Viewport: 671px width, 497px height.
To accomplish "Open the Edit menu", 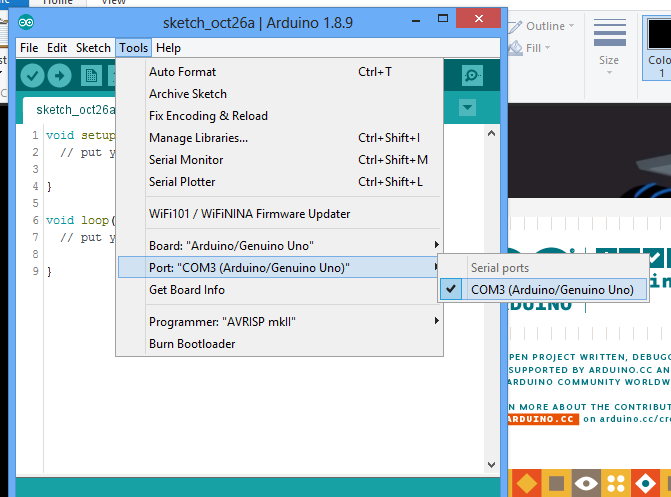I will pos(57,48).
